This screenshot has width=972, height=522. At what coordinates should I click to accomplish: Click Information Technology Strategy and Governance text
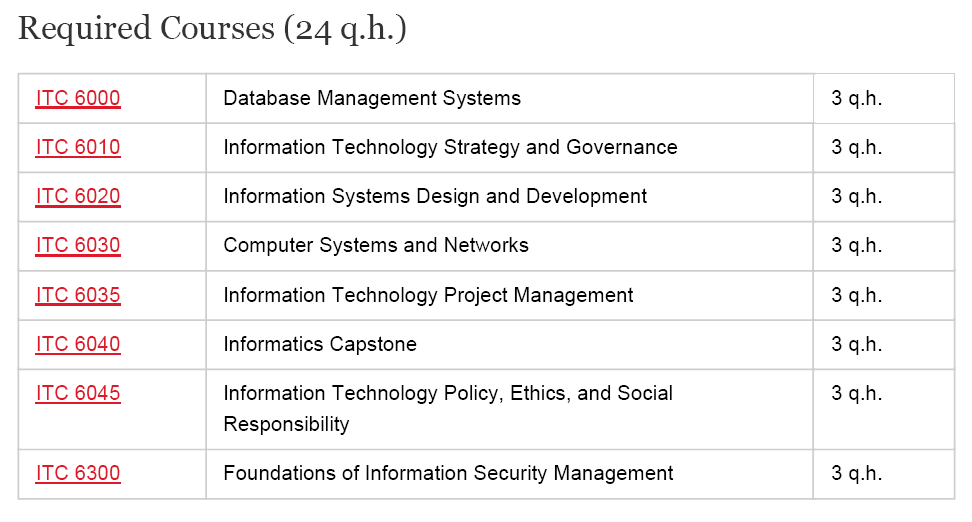(x=450, y=147)
